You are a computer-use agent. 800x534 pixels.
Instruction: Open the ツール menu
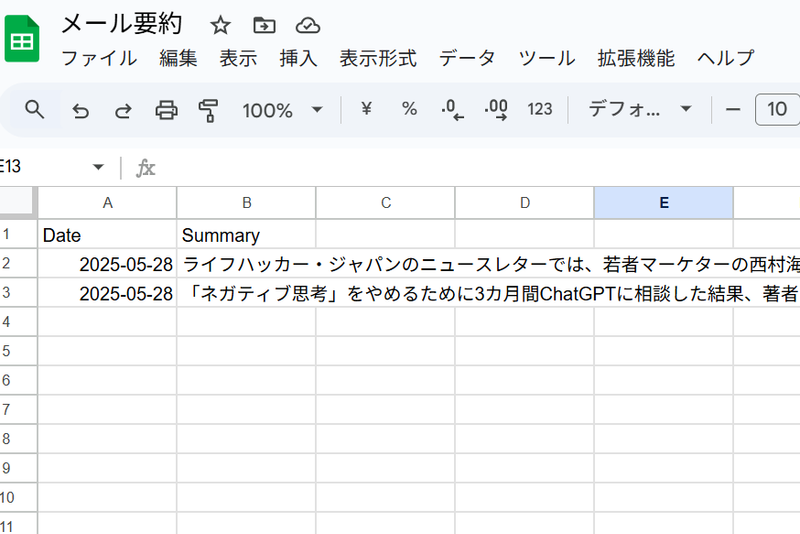point(547,58)
